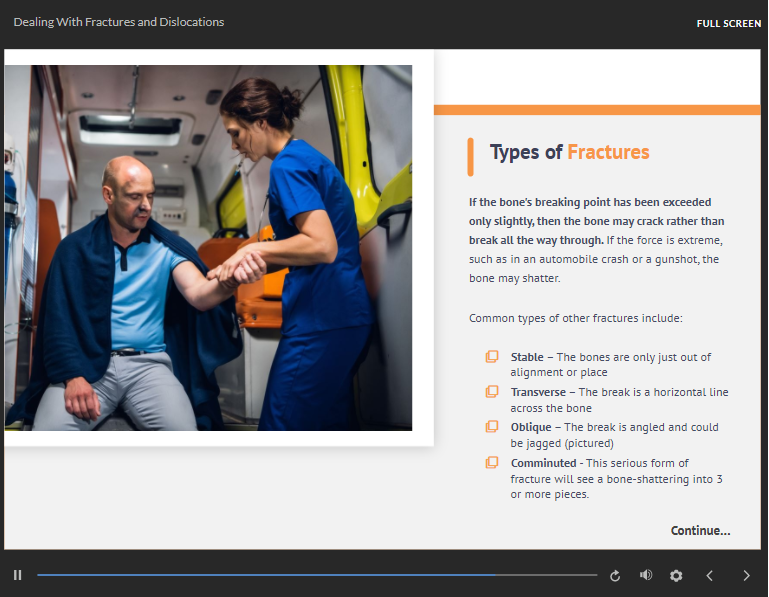Screen dimensions: 769x597
Task: Click the 'Types of Fractures' heading
Action: click(x=569, y=152)
